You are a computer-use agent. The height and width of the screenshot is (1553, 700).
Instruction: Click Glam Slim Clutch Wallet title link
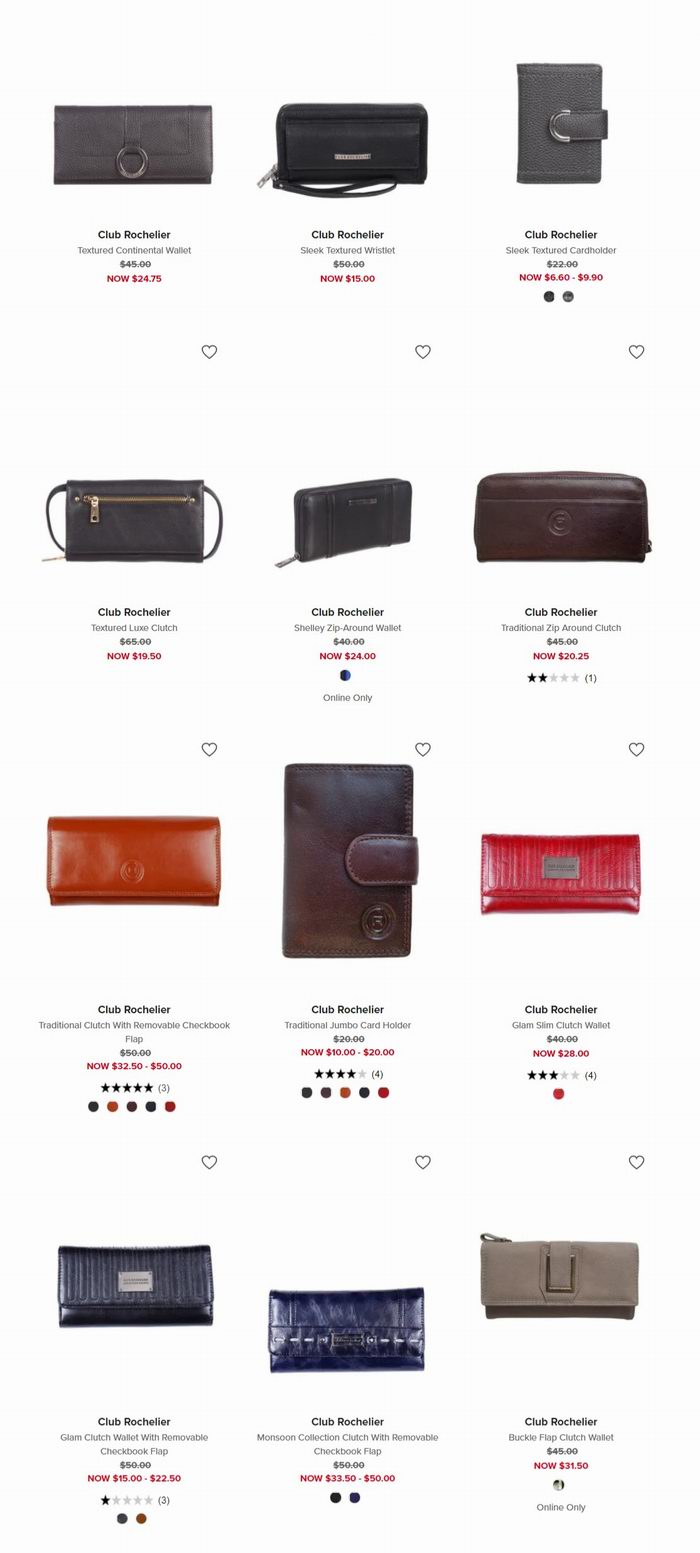pos(561,1025)
